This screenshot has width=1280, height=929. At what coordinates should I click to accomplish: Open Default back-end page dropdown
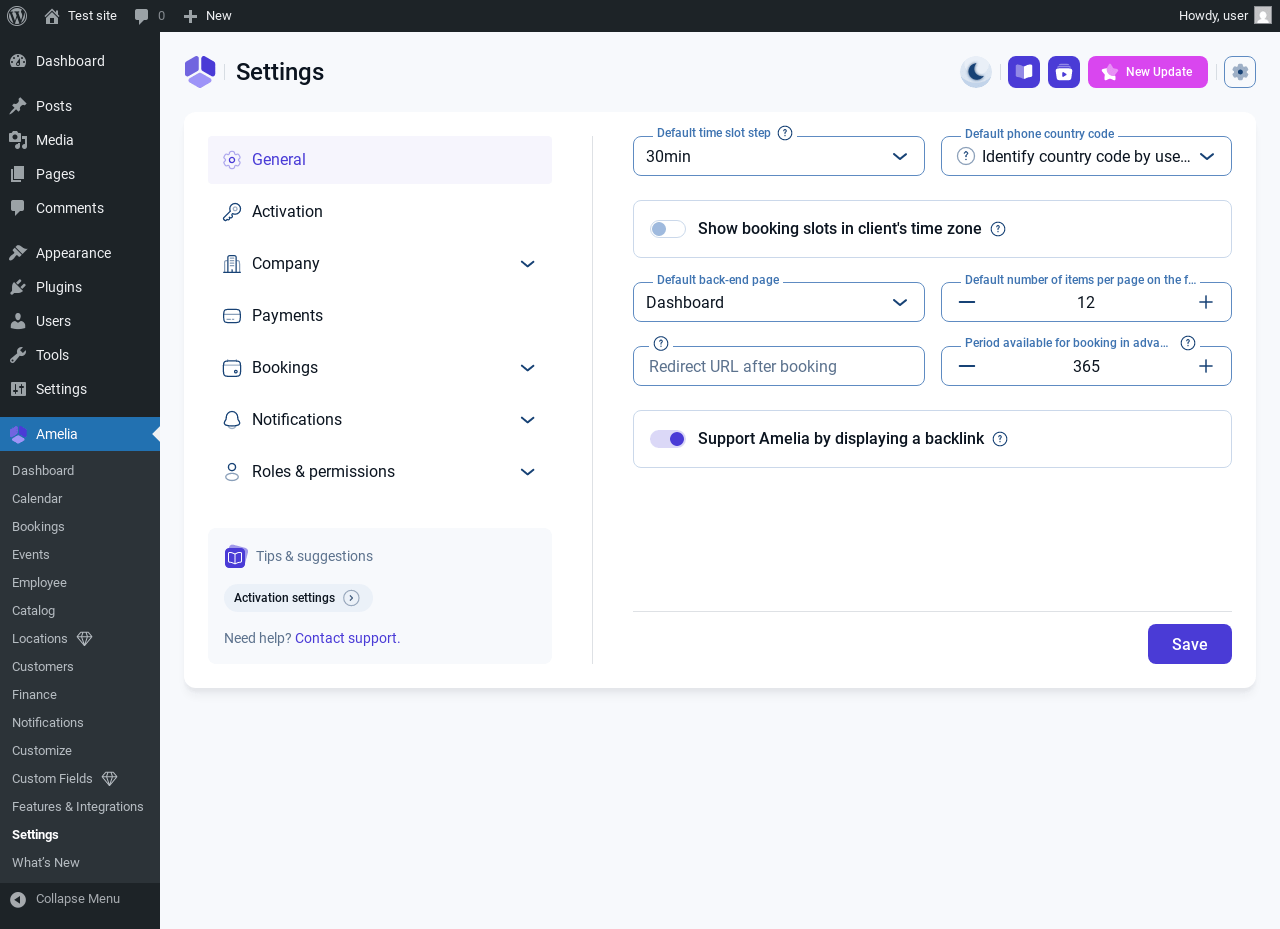tap(778, 302)
